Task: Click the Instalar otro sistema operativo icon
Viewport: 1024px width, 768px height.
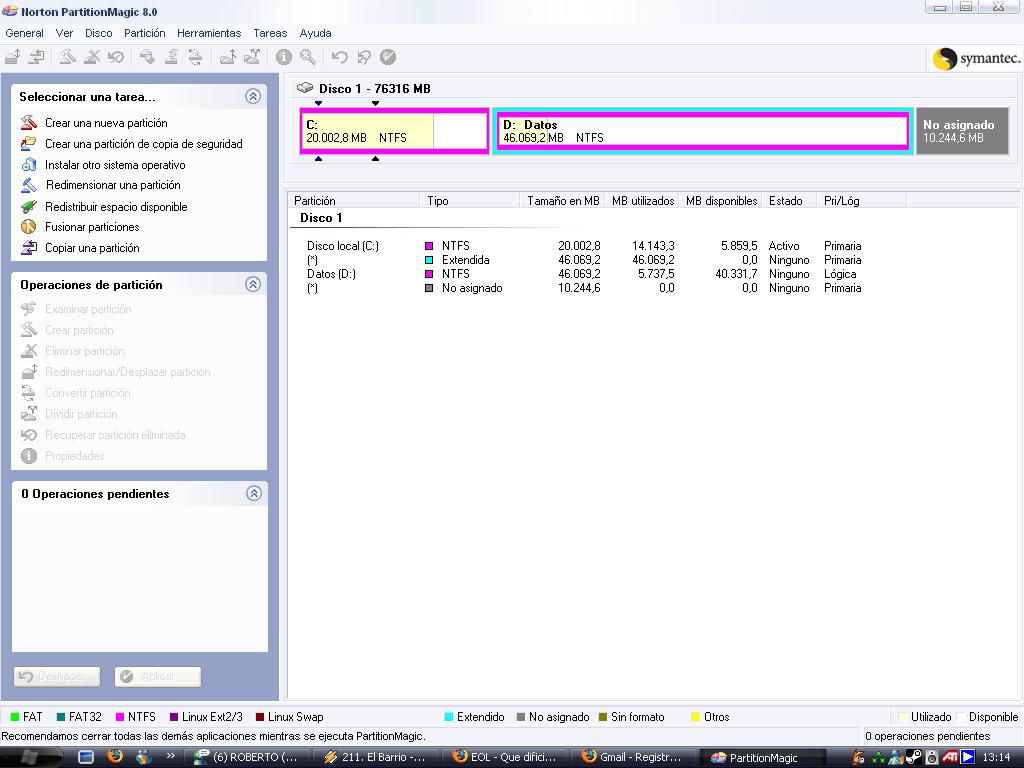Action: coord(29,165)
